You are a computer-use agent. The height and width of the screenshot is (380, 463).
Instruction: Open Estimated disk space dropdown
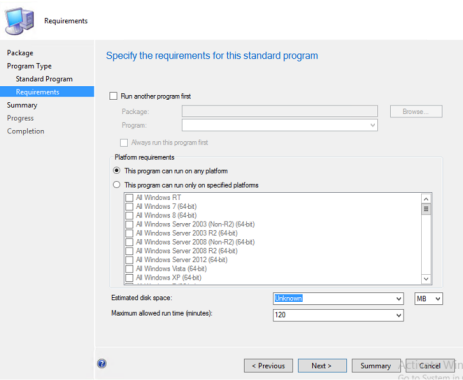pyautogui.click(x=399, y=299)
